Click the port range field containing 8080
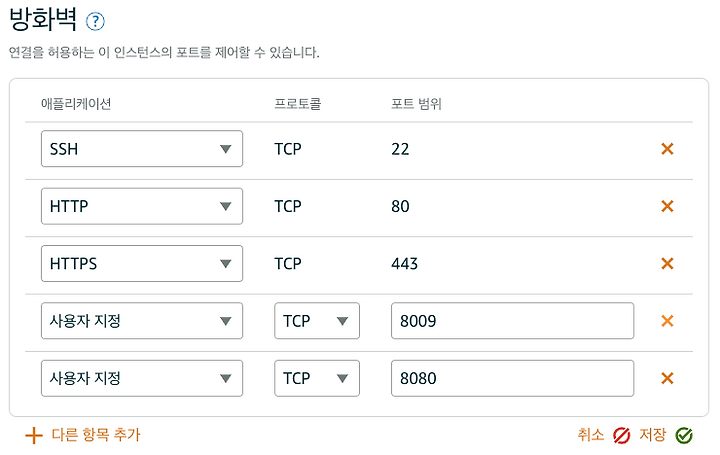 pyautogui.click(x=512, y=378)
